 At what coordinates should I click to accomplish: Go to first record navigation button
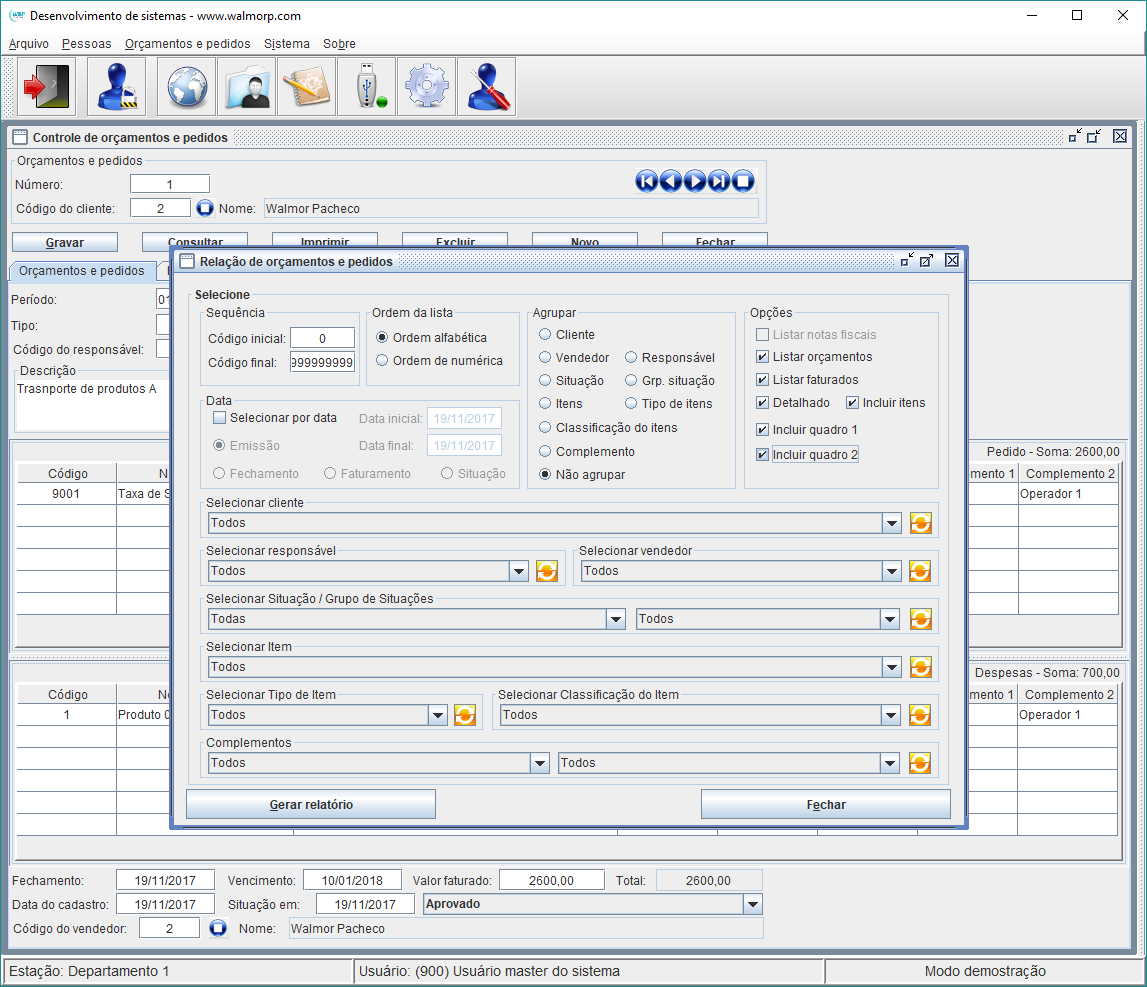[647, 181]
